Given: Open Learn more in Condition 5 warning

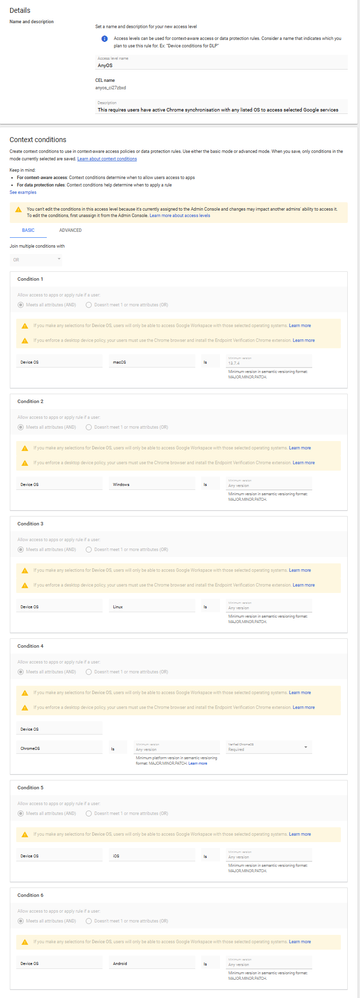Looking at the screenshot, I should (300, 834).
